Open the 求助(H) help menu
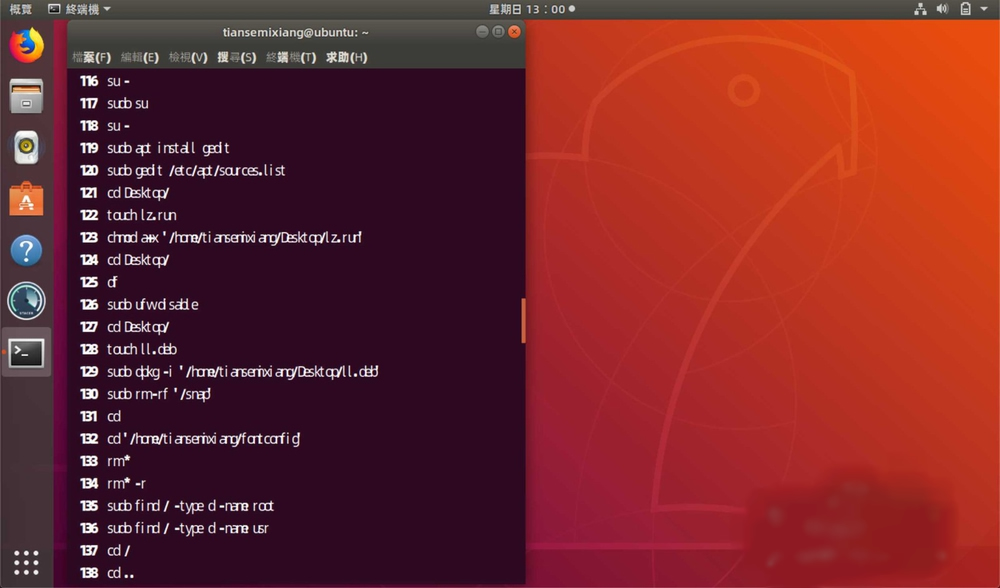Image resolution: width=1000 pixels, height=588 pixels. pos(346,57)
